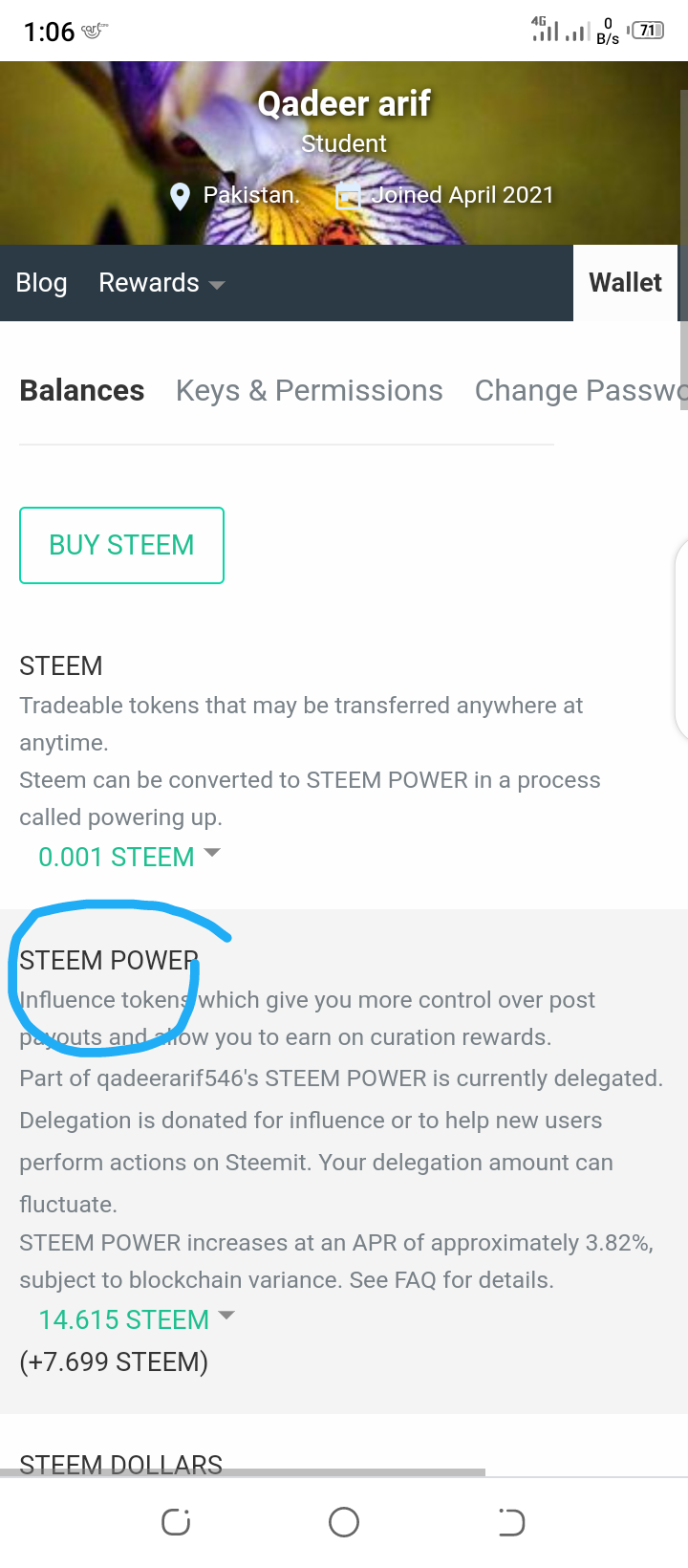Viewport: 688px width, 1568px height.
Task: Select the Wallet tab
Action: pos(625,283)
